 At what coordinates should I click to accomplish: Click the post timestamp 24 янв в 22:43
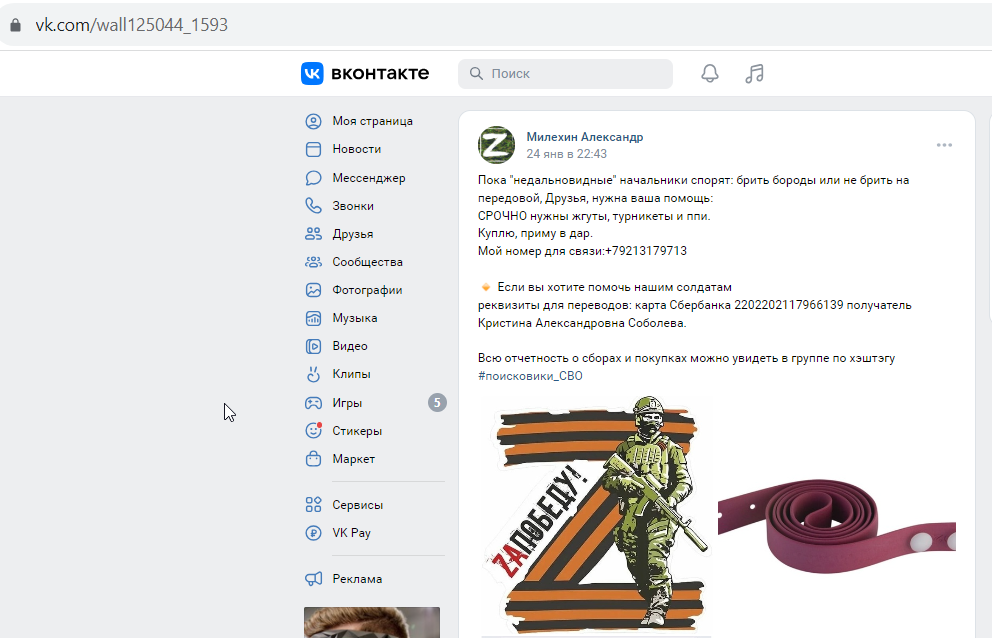pos(566,154)
